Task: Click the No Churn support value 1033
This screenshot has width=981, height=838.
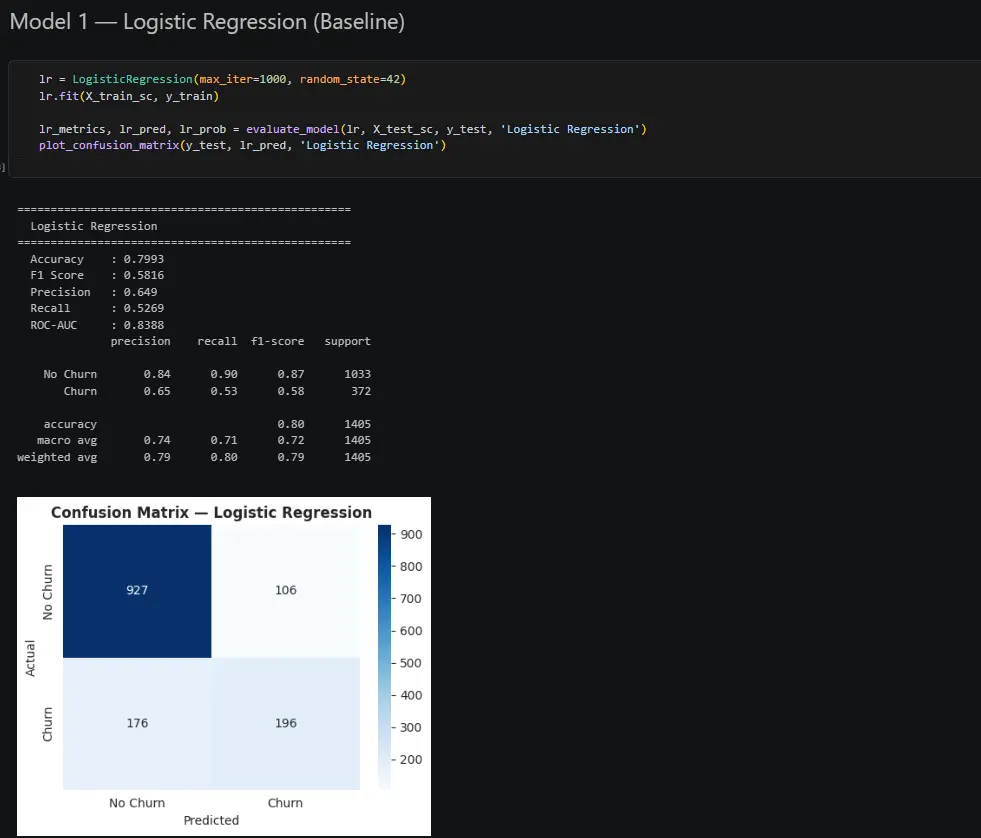Action: [357, 374]
